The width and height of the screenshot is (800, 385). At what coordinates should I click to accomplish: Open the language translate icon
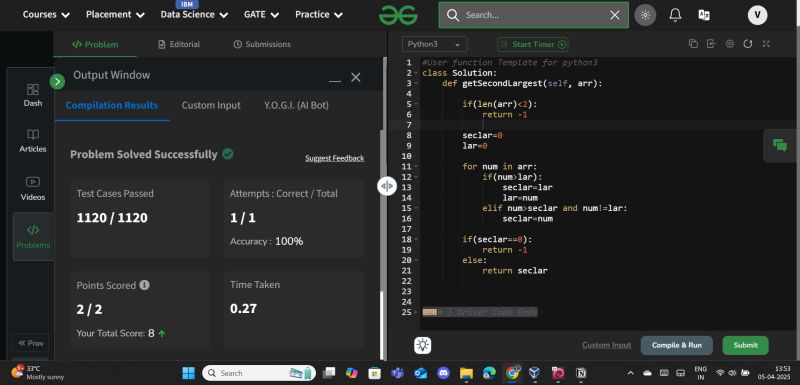point(704,15)
